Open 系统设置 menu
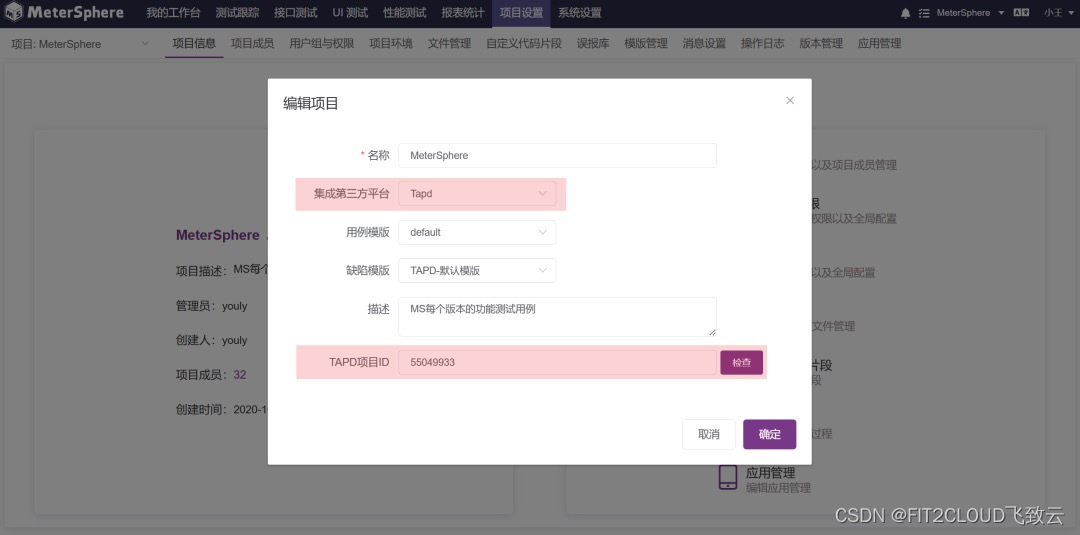This screenshot has height=535, width=1080. click(x=579, y=13)
